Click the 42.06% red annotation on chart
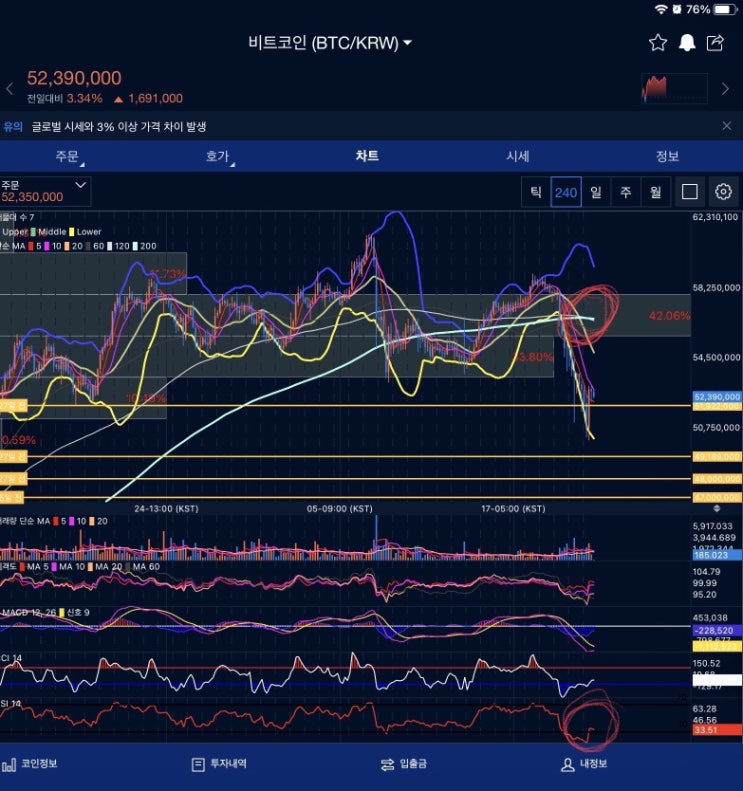The width and height of the screenshot is (743, 791). 669,316
